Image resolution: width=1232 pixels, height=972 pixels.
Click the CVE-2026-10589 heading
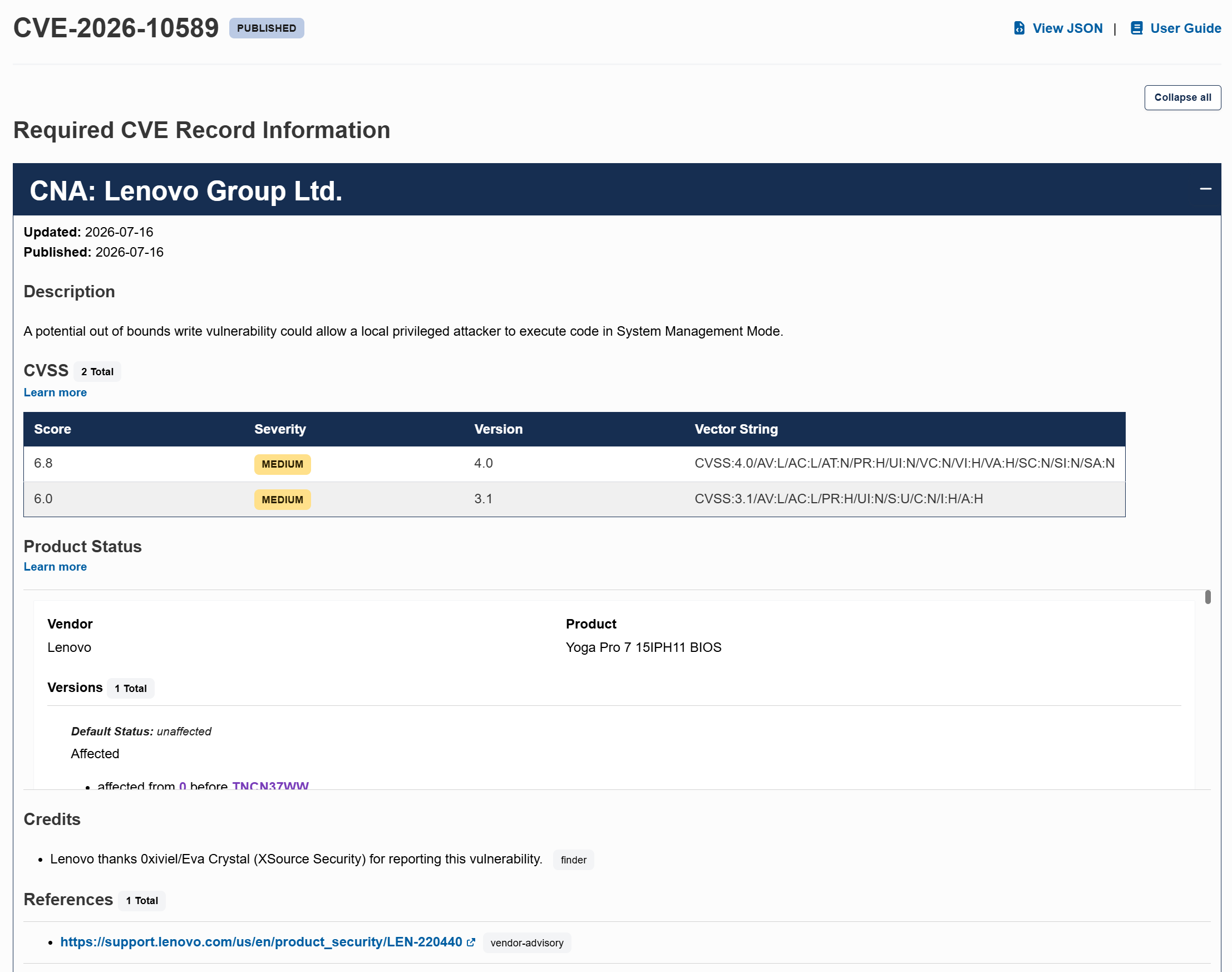116,28
